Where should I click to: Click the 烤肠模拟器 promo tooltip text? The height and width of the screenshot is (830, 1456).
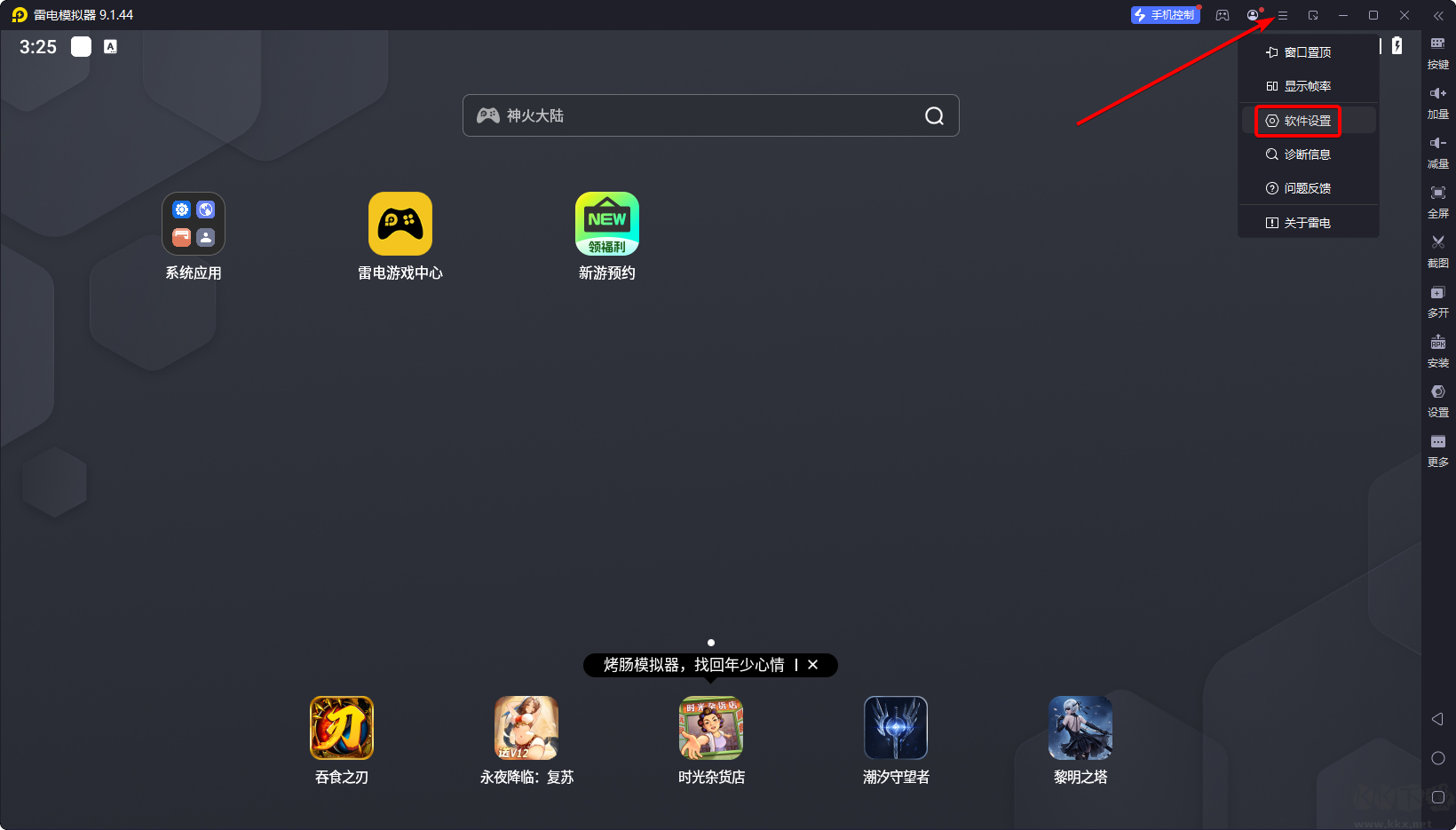(694, 665)
